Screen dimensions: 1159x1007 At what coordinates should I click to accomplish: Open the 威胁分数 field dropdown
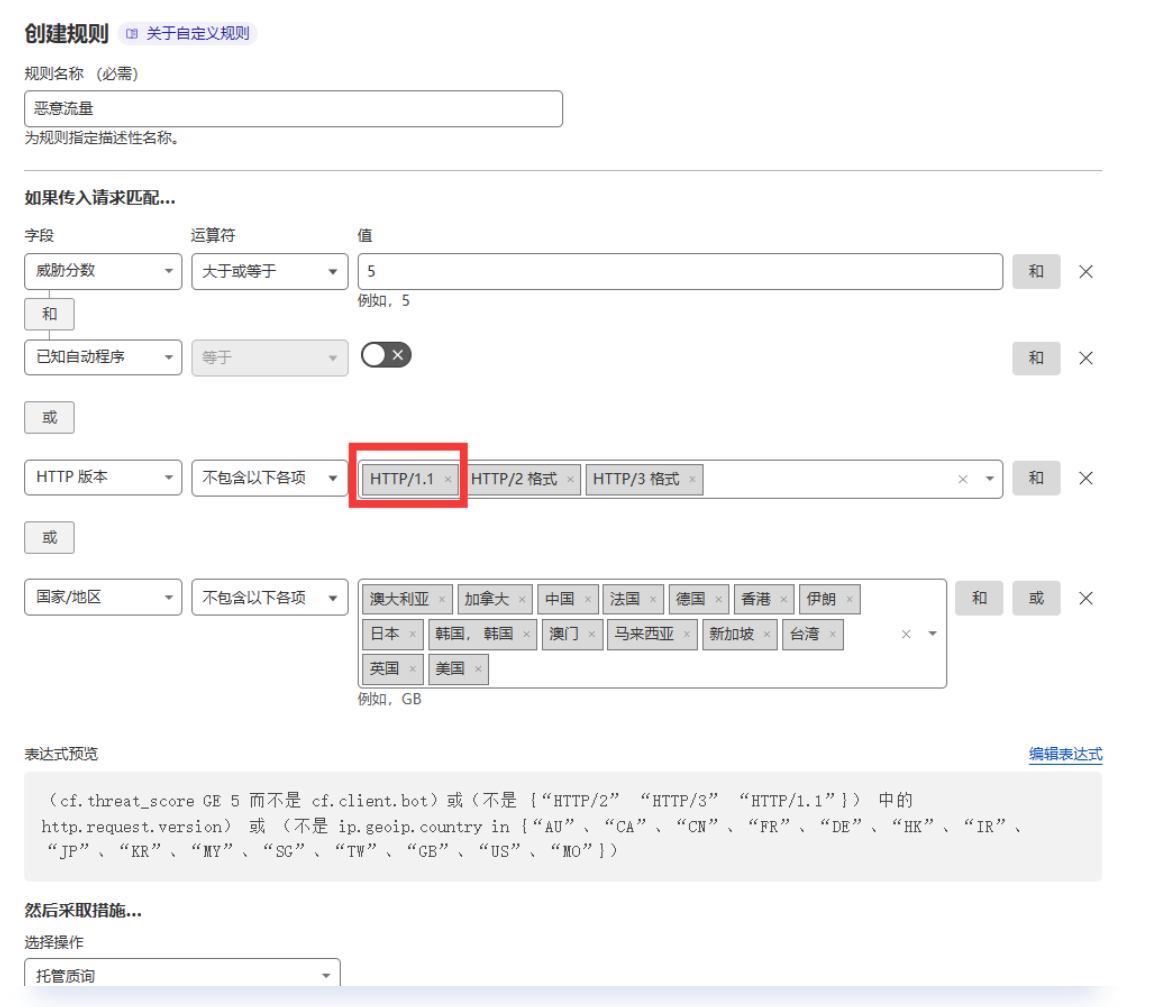point(103,271)
